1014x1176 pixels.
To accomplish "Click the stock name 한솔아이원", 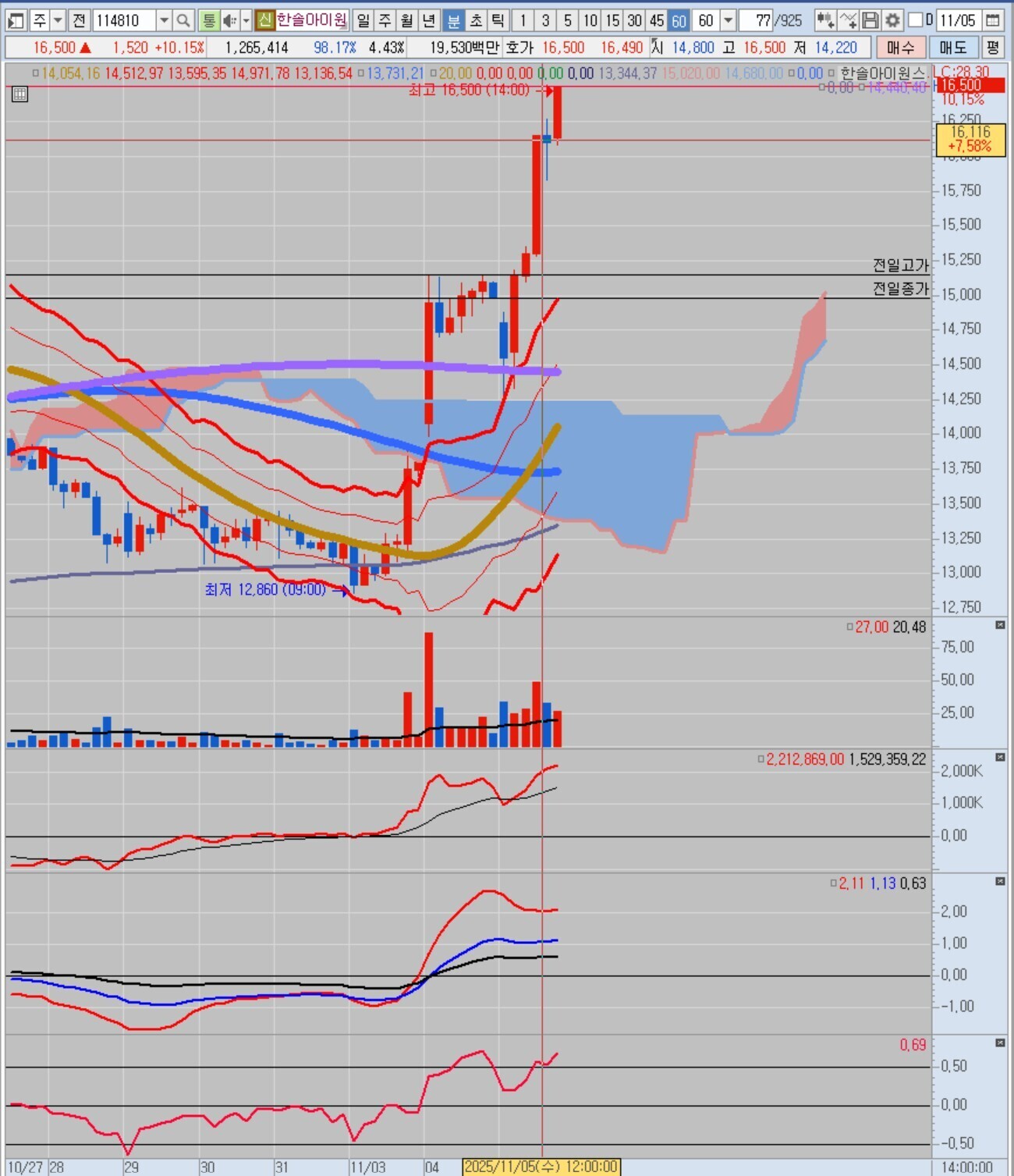I will tap(312, 20).
